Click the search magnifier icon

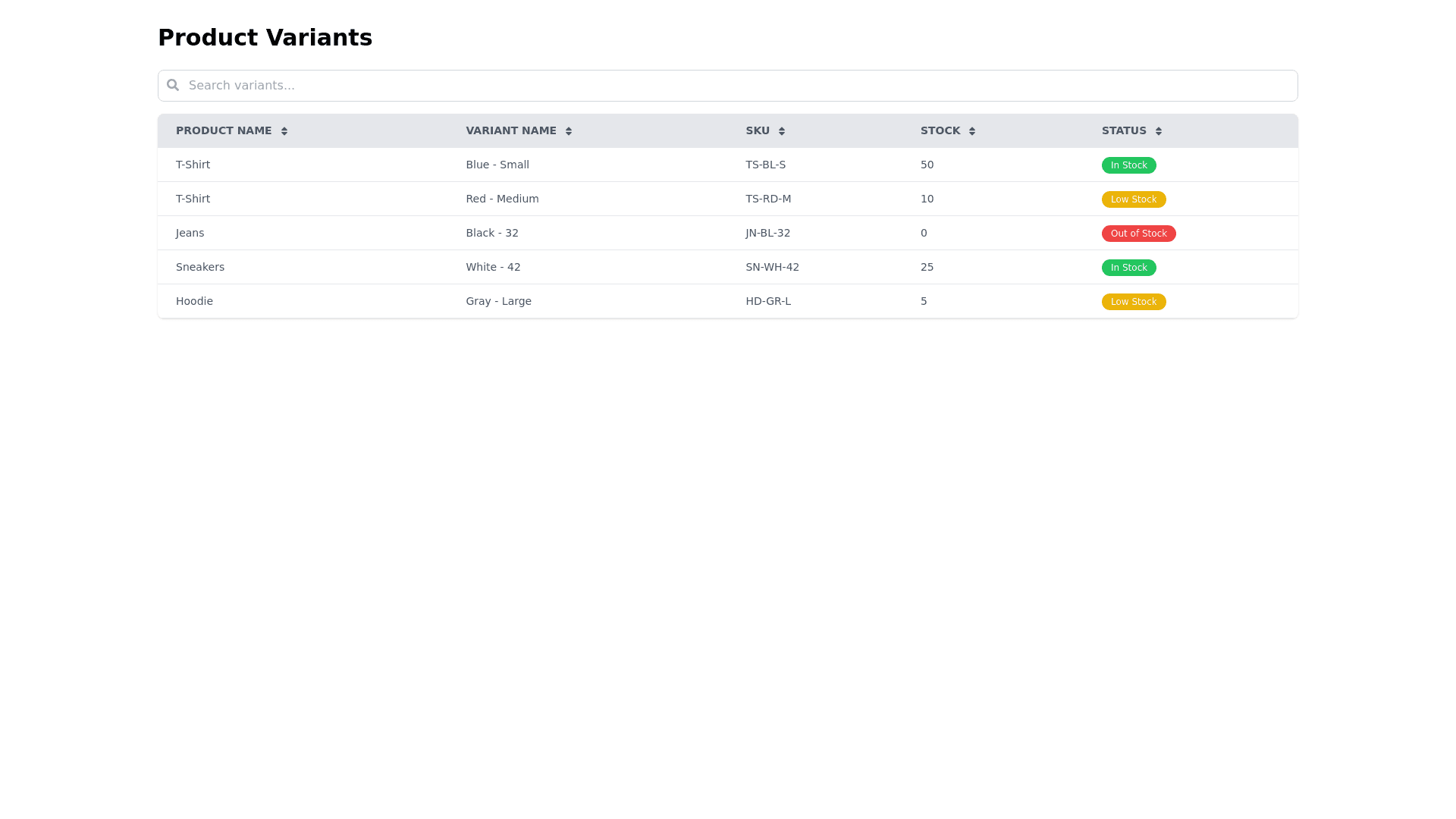pos(173,85)
